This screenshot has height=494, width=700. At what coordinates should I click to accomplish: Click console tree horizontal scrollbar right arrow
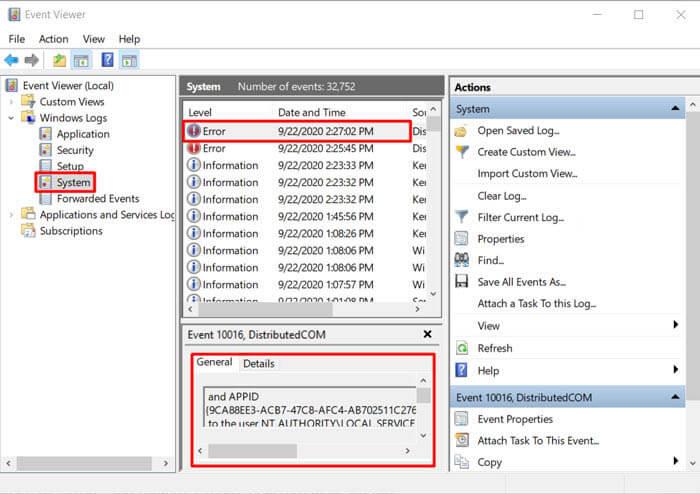click(x=166, y=463)
